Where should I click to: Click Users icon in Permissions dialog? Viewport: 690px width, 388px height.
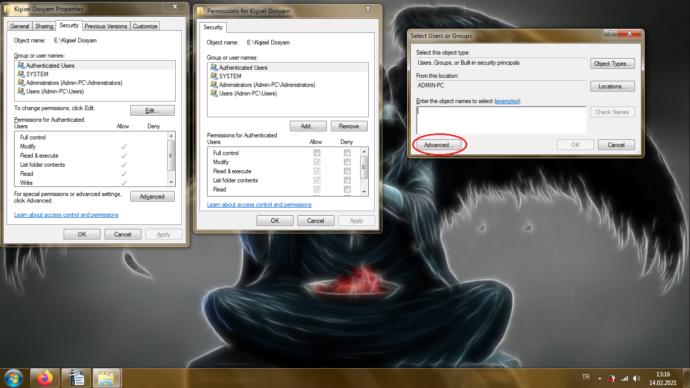click(x=214, y=93)
